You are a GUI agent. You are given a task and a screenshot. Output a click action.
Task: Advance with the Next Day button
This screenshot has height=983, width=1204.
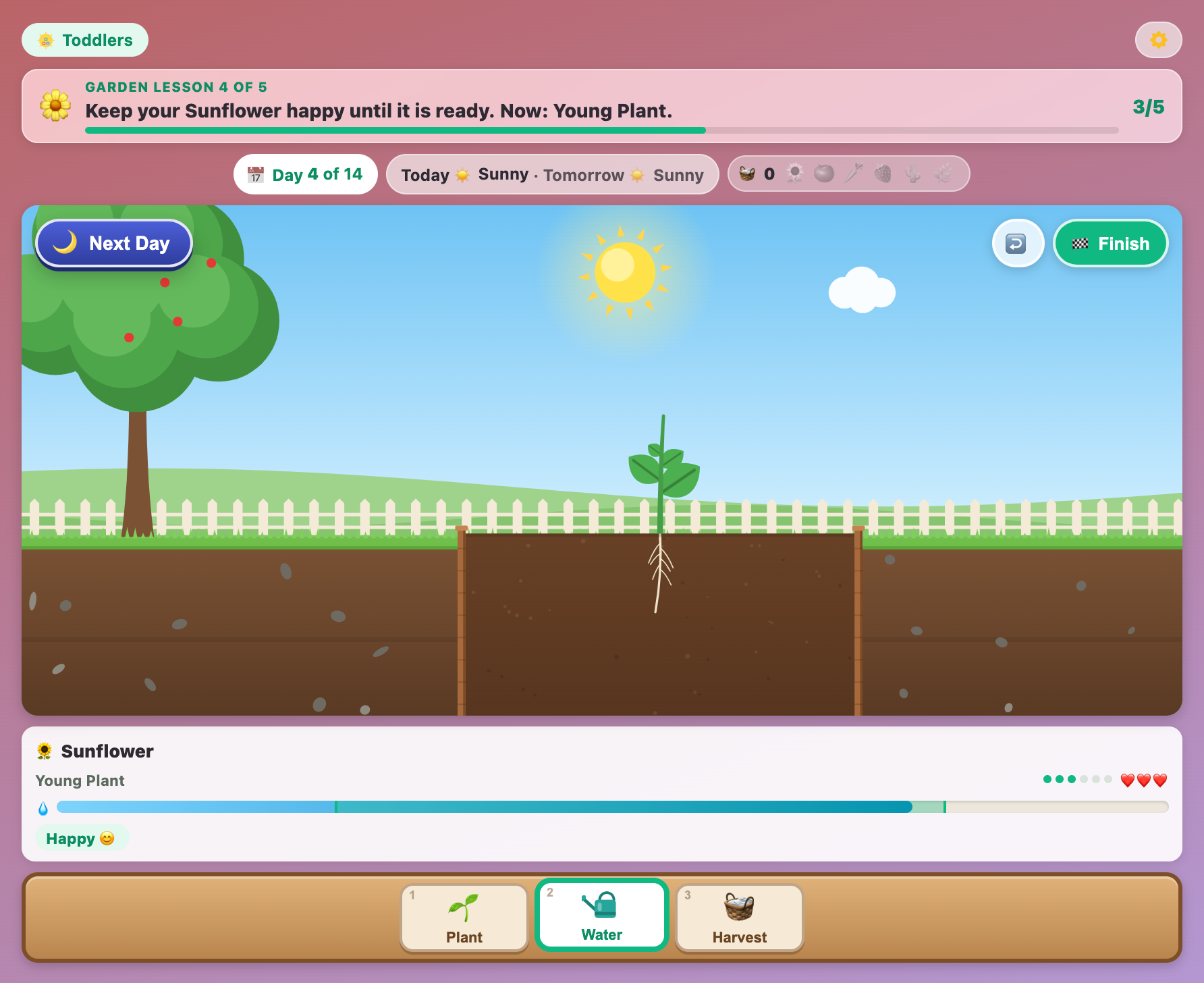(113, 243)
